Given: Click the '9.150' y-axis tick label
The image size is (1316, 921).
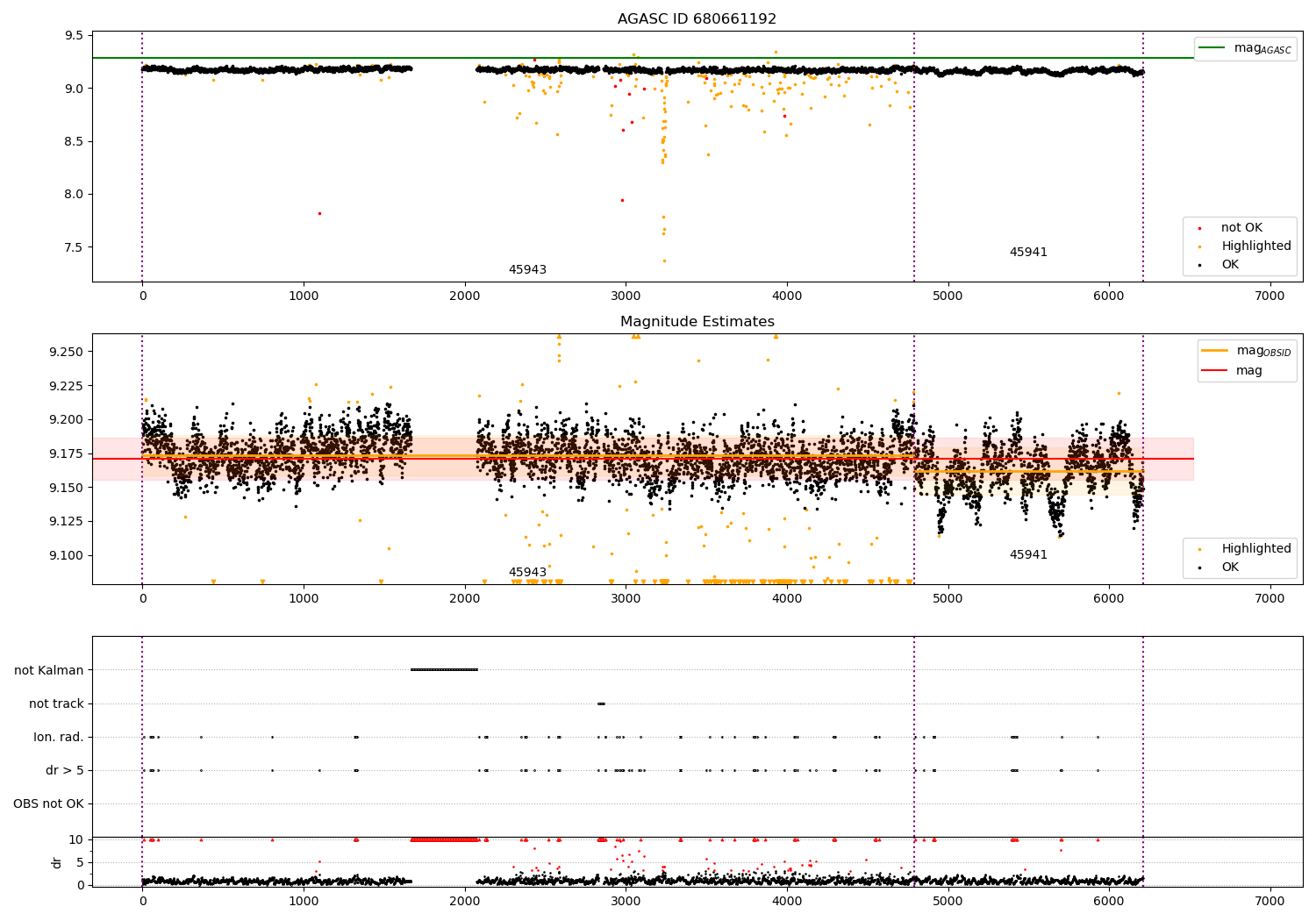Looking at the screenshot, I should click(68, 488).
